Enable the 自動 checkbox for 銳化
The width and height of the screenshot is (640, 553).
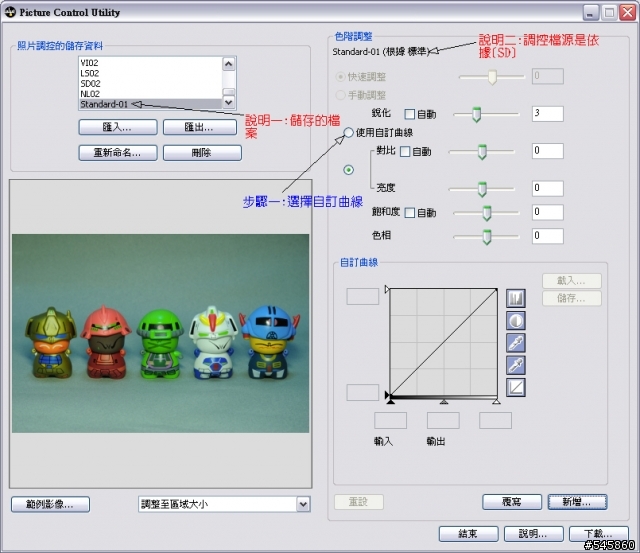pos(409,114)
